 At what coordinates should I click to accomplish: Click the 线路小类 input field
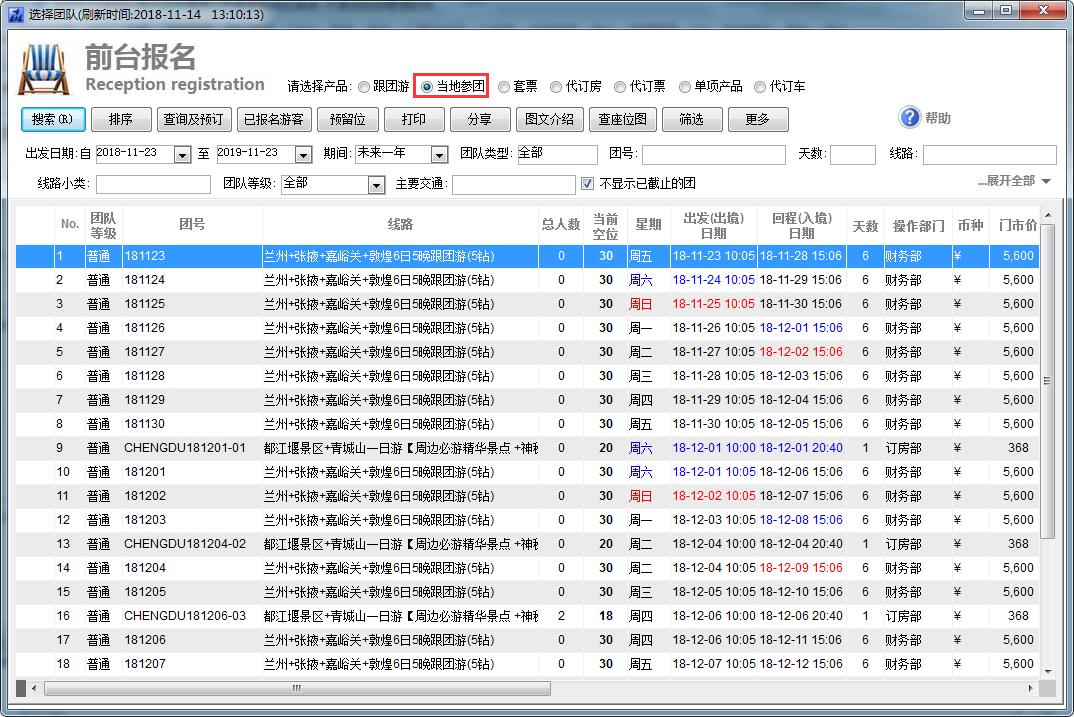tap(153, 185)
